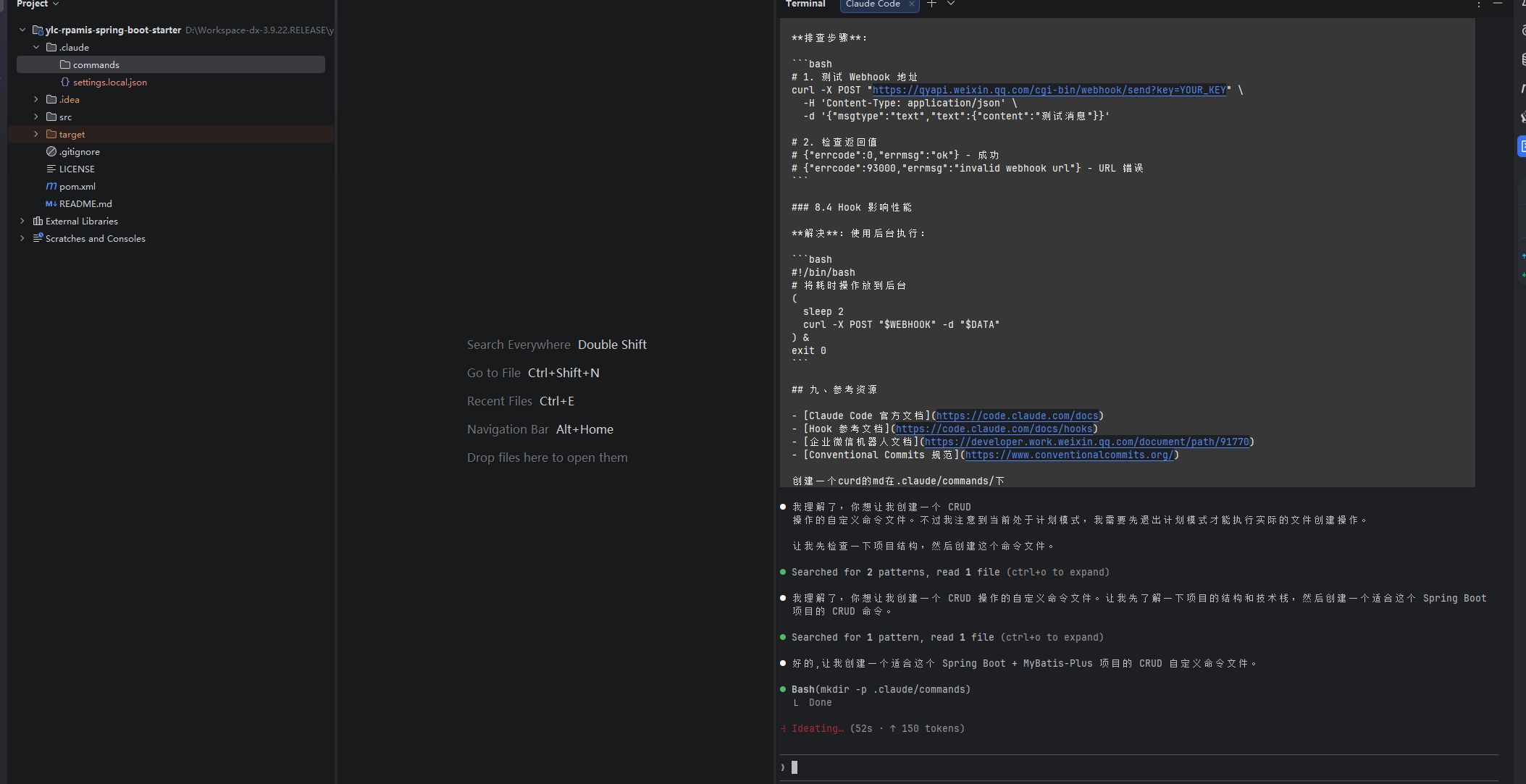The image size is (1526, 784).
Task: Open settings.local.json file
Action: (x=109, y=82)
